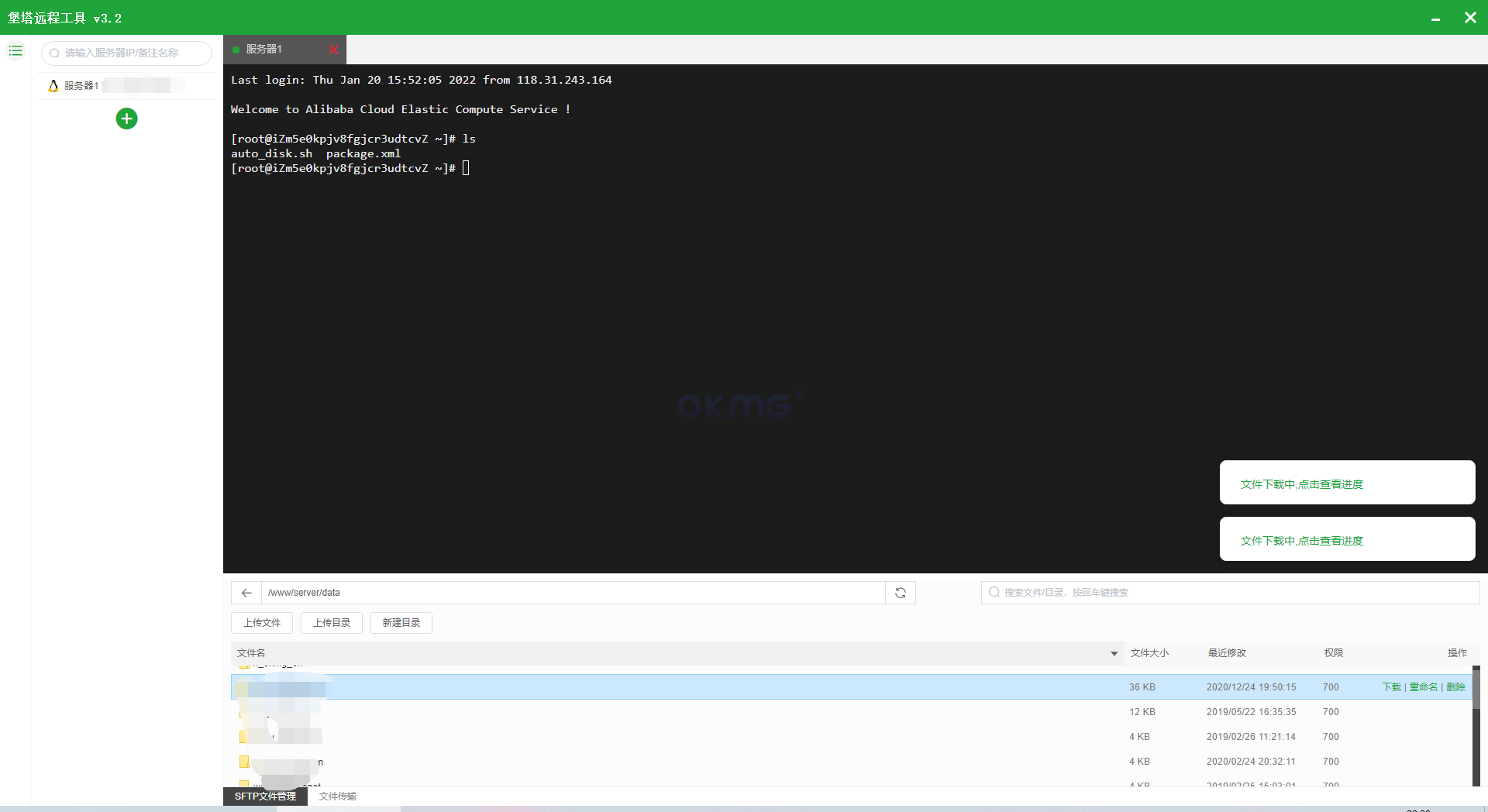Go back with the left arrow icon

point(246,593)
